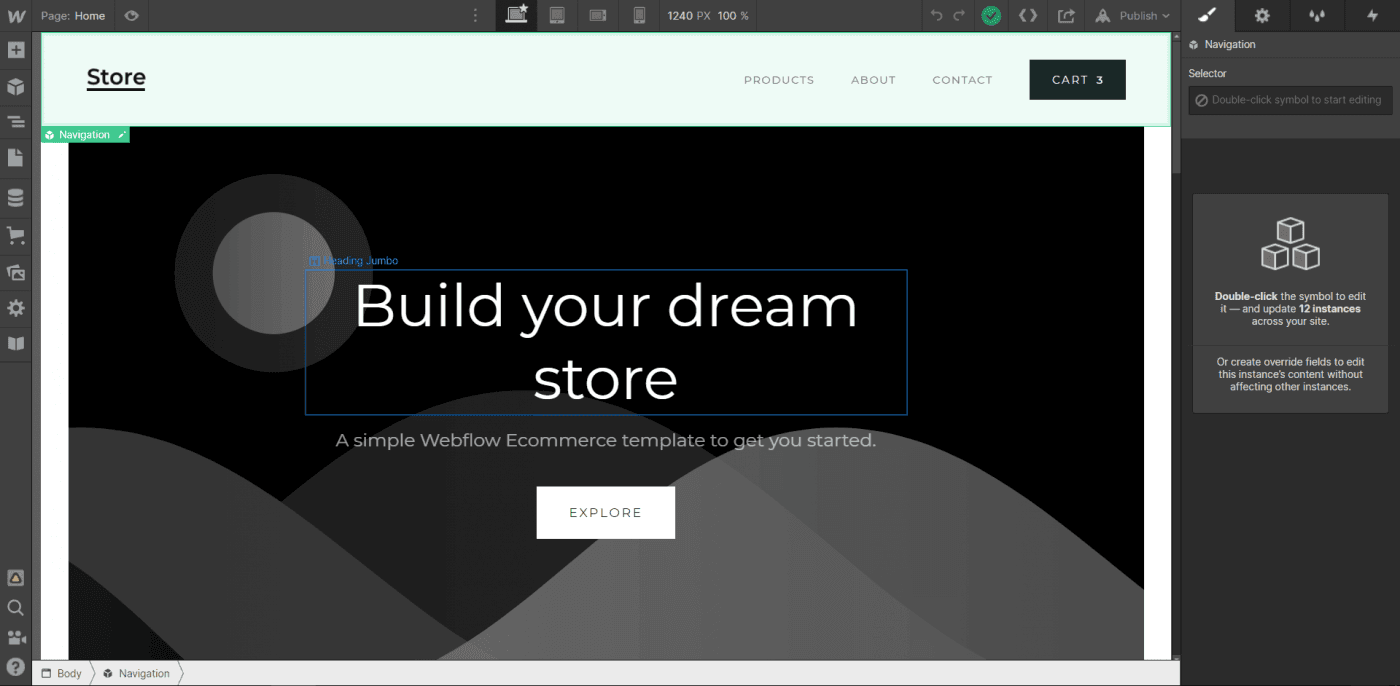This screenshot has width=1400, height=686.
Task: Switch to Tablet breakpoint
Action: pyautogui.click(x=557, y=16)
